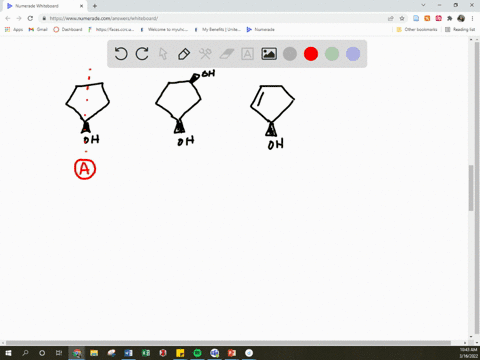Screen dimensions: 480x360
Task: Redo the last whiteboard stroke
Action: 142,54
